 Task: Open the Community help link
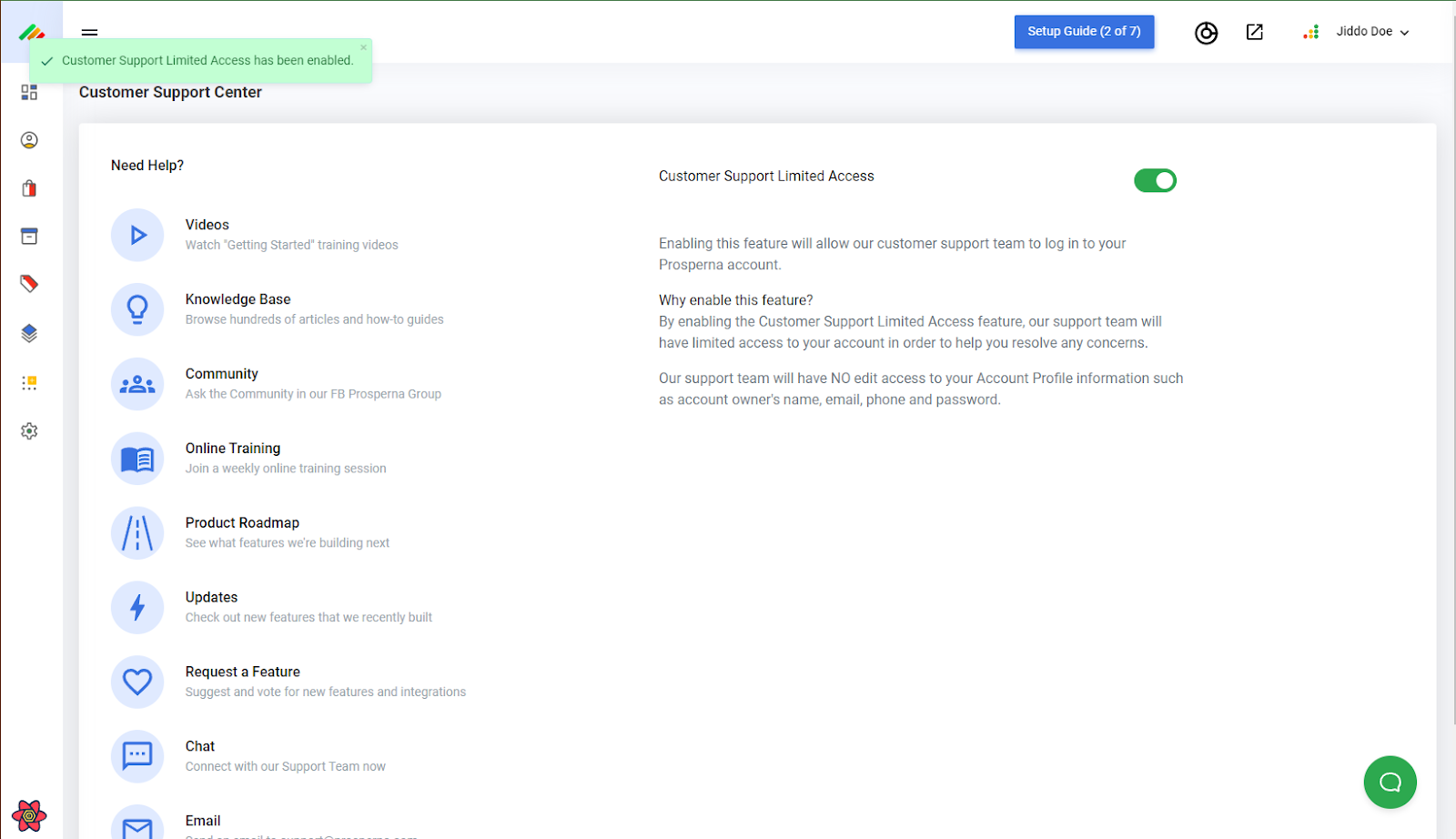[x=222, y=374]
